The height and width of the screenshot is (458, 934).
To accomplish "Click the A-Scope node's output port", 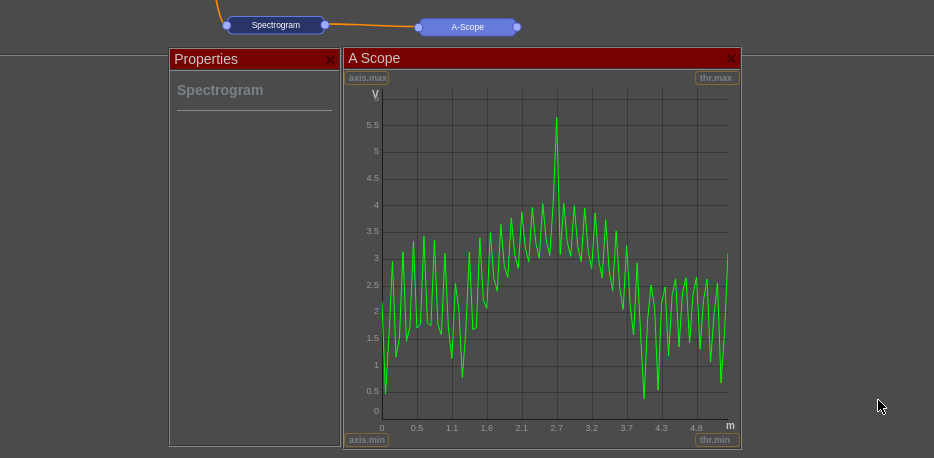I will pyautogui.click(x=517, y=27).
